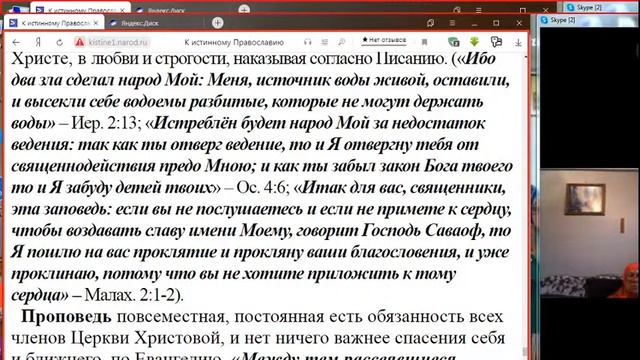This screenshot has width=640, height=360.
Task: Click the Skype video feed thumbnail
Action: [x=590, y=234]
